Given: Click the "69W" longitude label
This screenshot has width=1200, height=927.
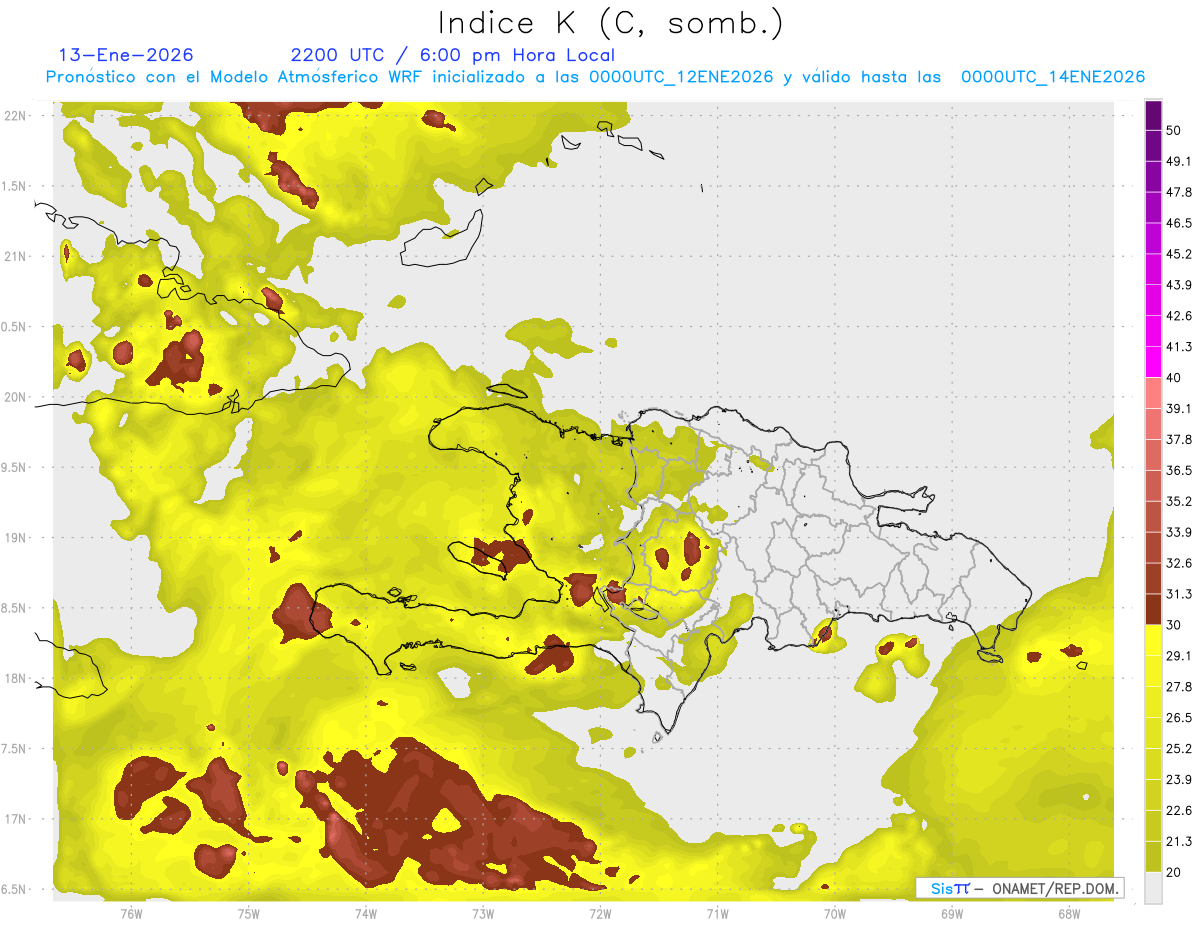Looking at the screenshot, I should [x=952, y=914].
